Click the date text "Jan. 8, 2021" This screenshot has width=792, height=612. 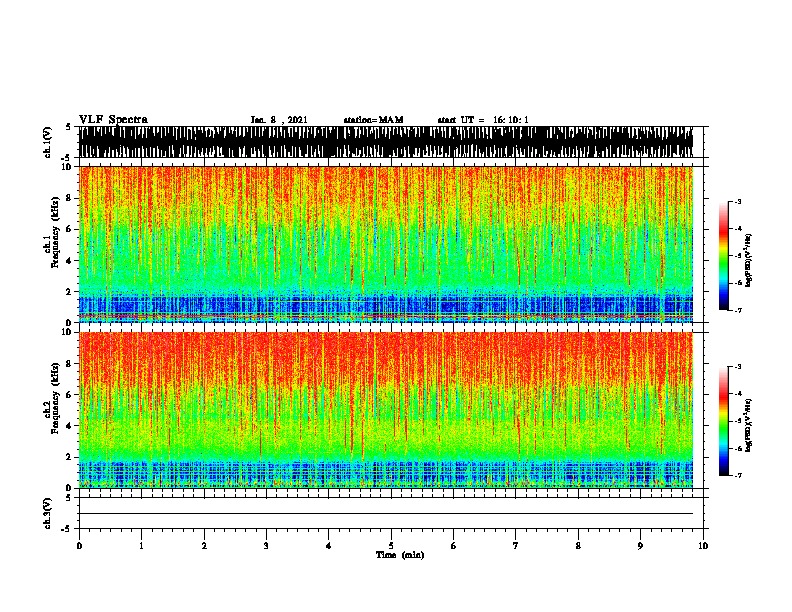[x=279, y=120]
